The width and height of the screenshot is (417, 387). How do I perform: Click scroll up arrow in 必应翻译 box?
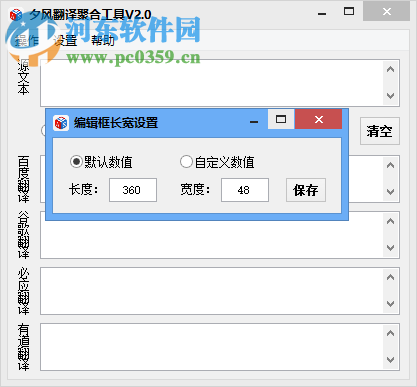pos(390,277)
